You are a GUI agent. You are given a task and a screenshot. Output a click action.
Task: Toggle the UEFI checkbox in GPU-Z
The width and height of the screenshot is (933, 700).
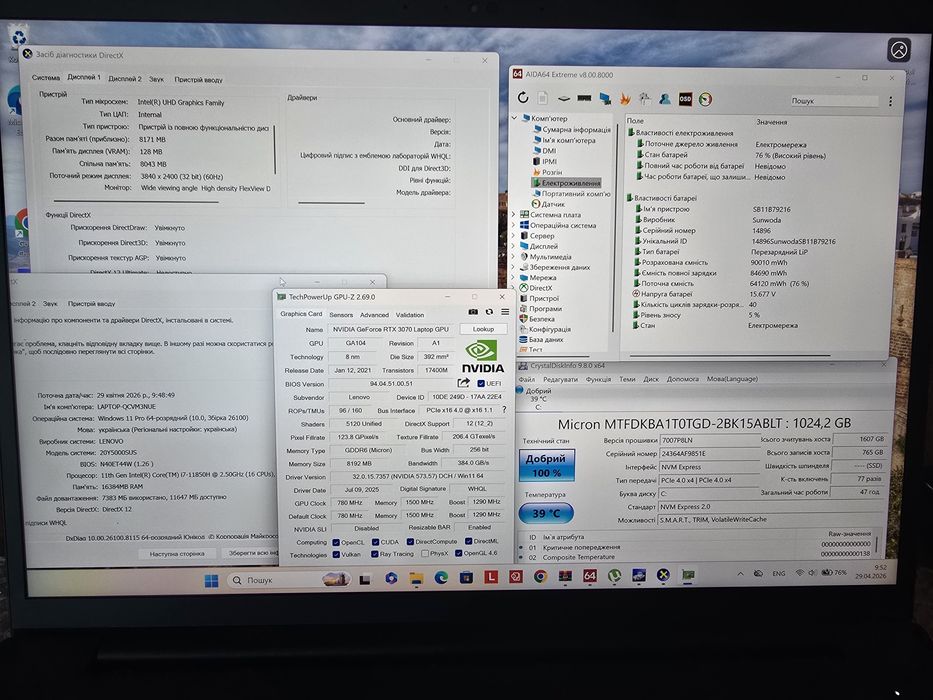point(481,384)
